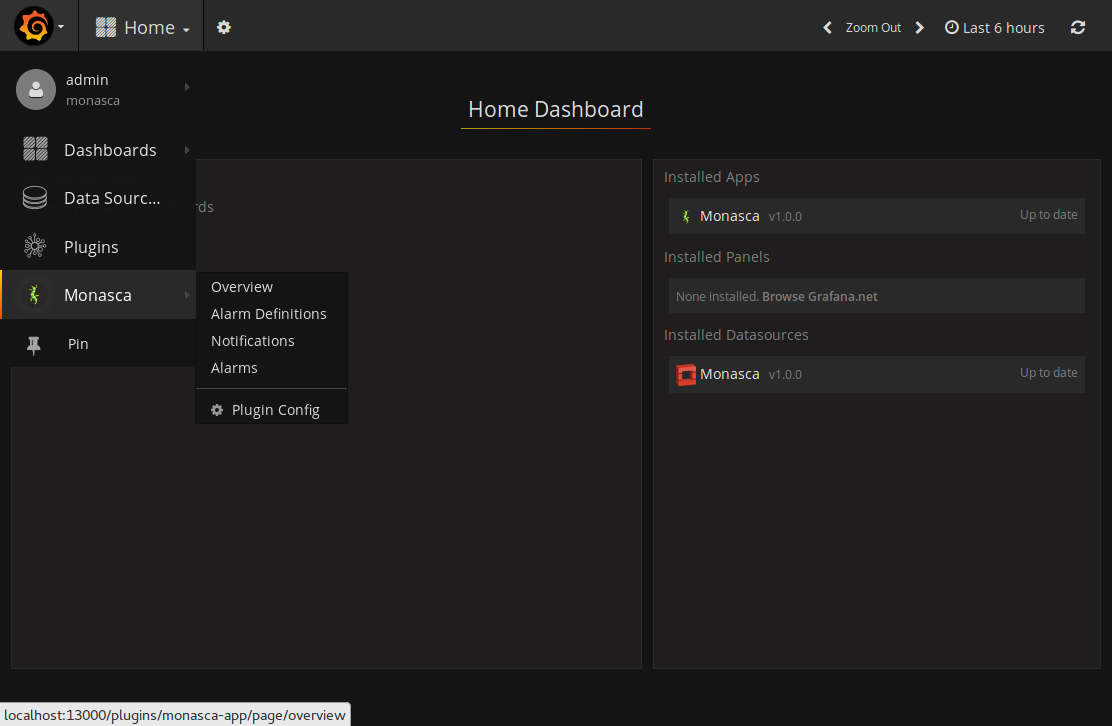Click the monasca organization name under admin
This screenshot has height=726, width=1112.
point(93,101)
